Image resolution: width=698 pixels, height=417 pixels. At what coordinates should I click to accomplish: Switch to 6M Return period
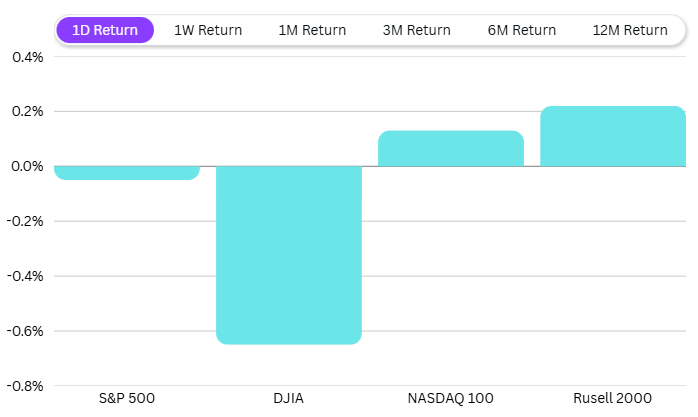pos(521,30)
